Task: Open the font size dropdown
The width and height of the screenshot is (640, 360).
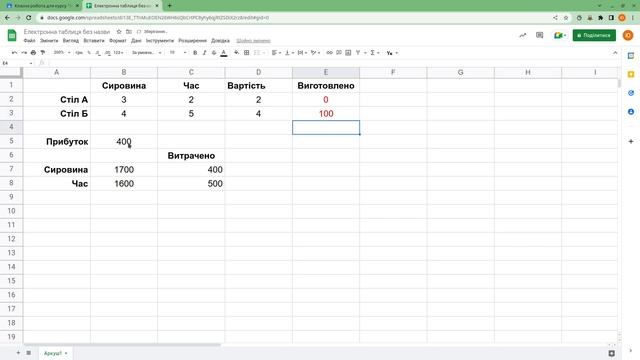Action: click(178, 53)
